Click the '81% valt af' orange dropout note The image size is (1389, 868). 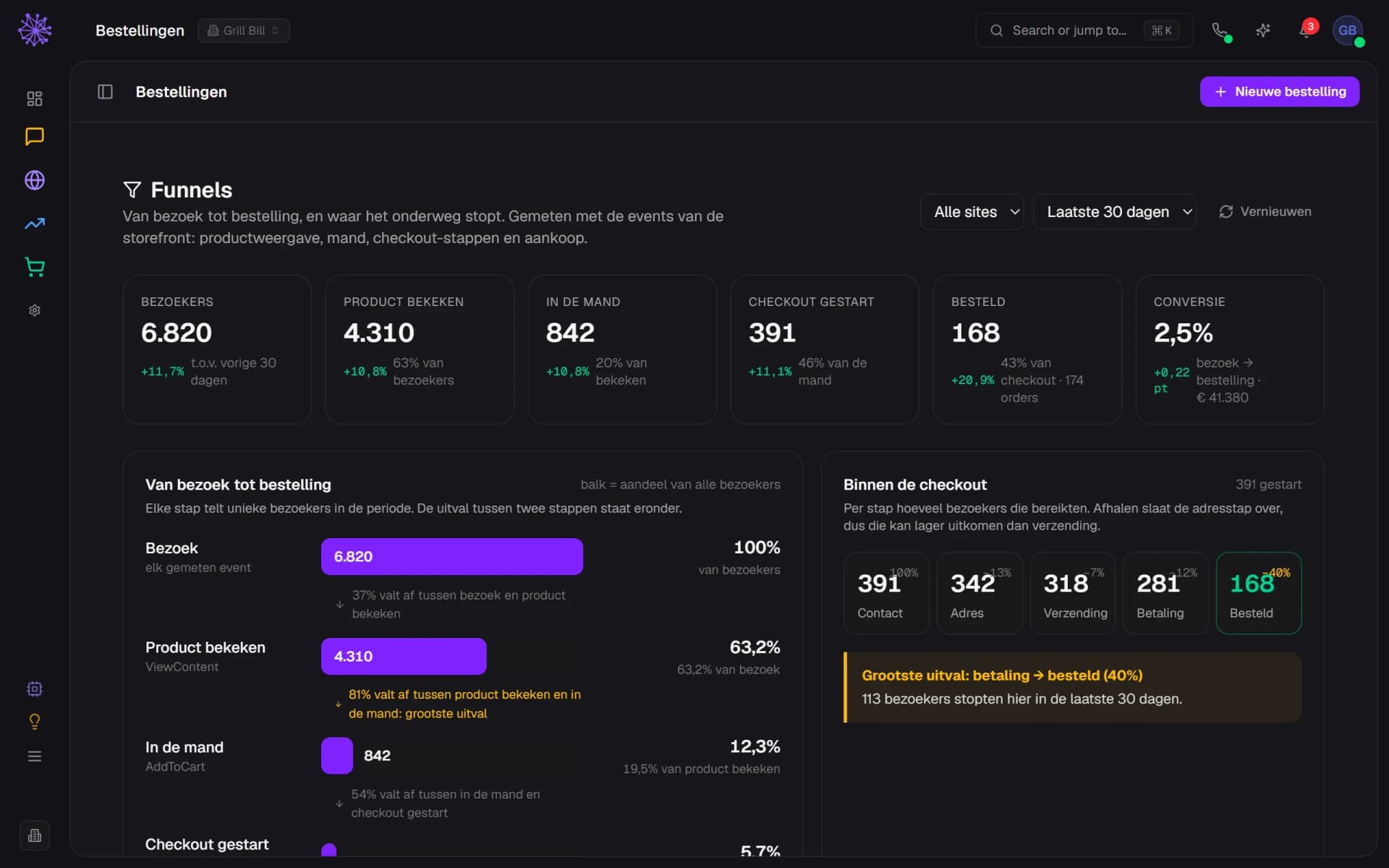coord(464,704)
